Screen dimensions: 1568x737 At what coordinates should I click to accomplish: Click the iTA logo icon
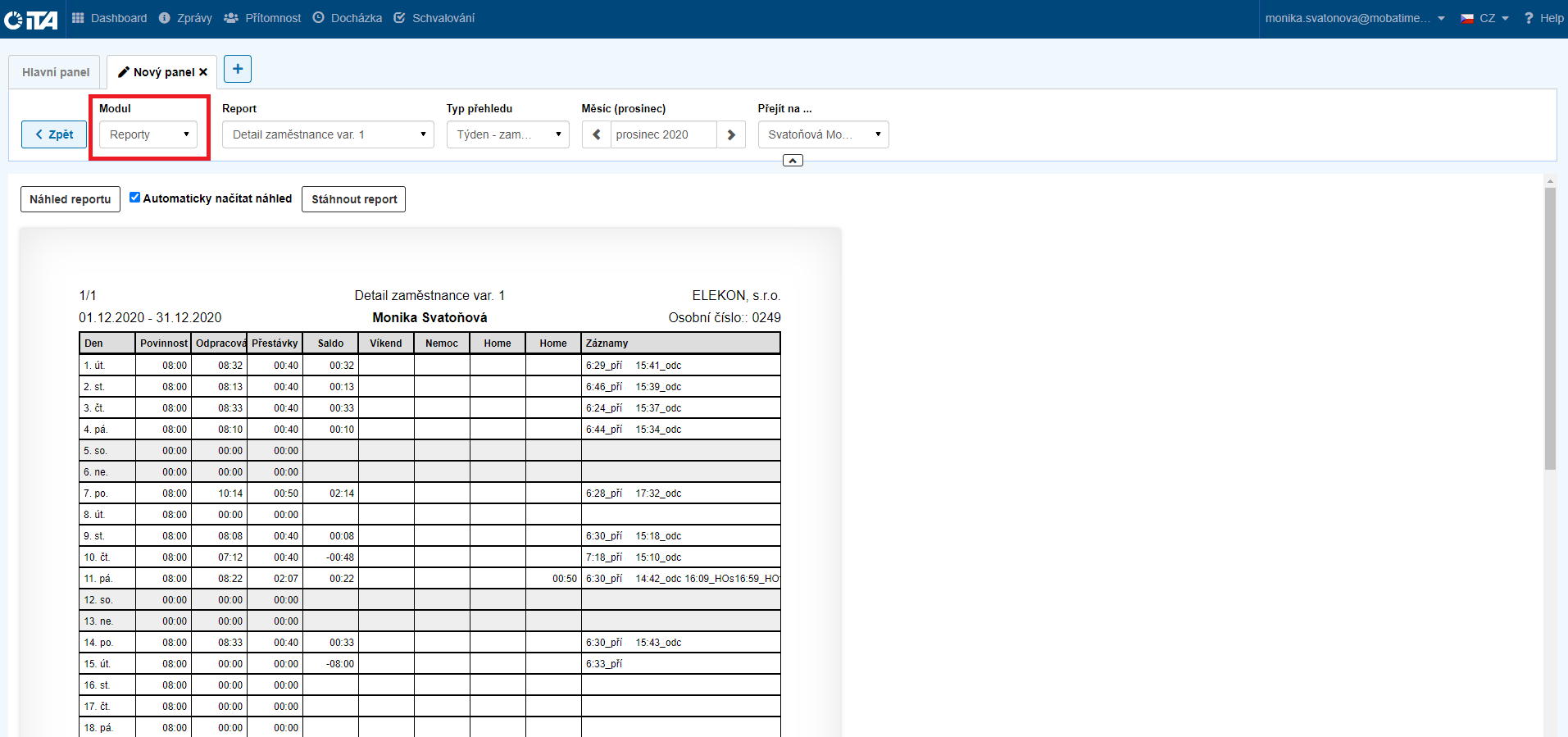[30, 19]
